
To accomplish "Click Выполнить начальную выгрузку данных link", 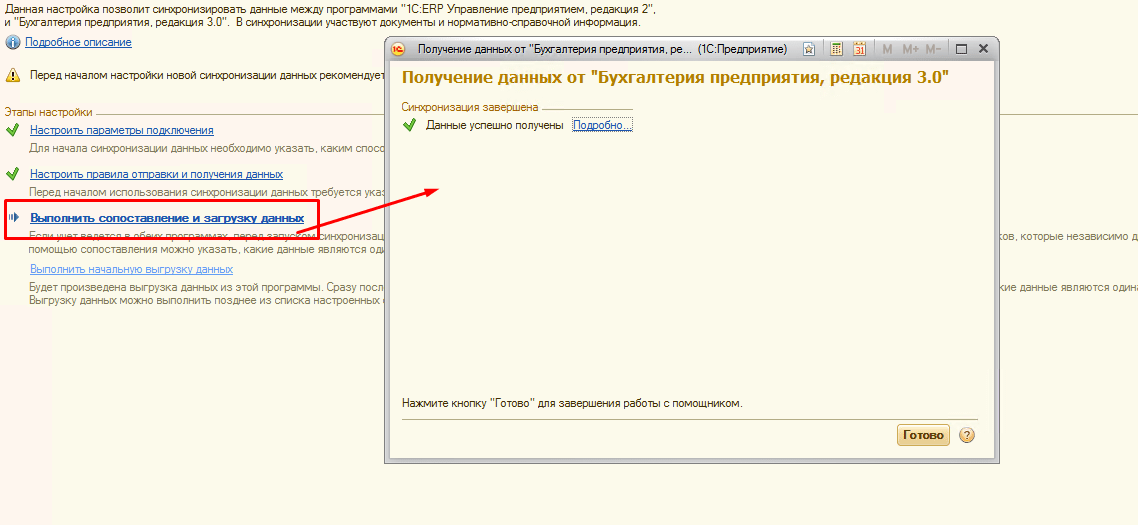I will click(x=131, y=269).
